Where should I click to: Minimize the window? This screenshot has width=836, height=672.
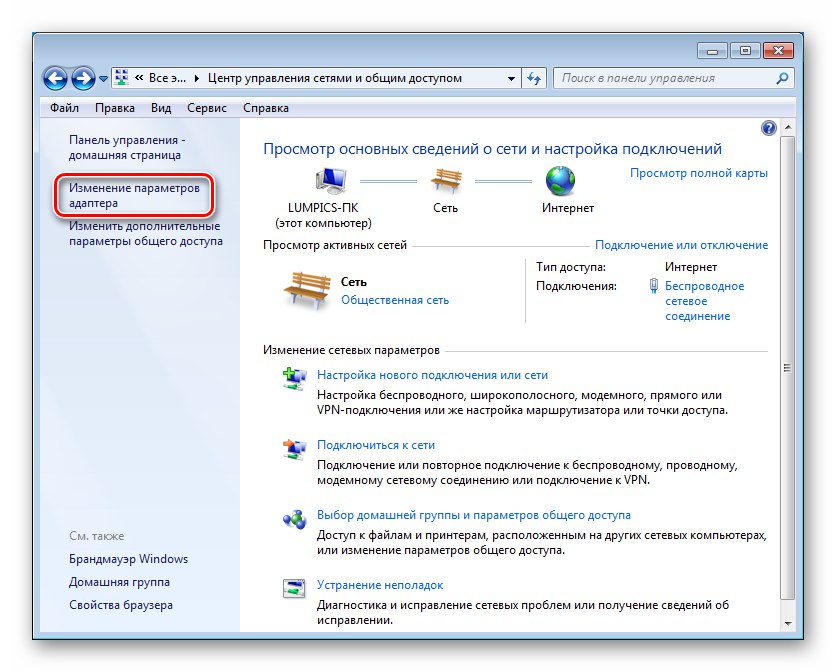pyautogui.click(x=712, y=51)
